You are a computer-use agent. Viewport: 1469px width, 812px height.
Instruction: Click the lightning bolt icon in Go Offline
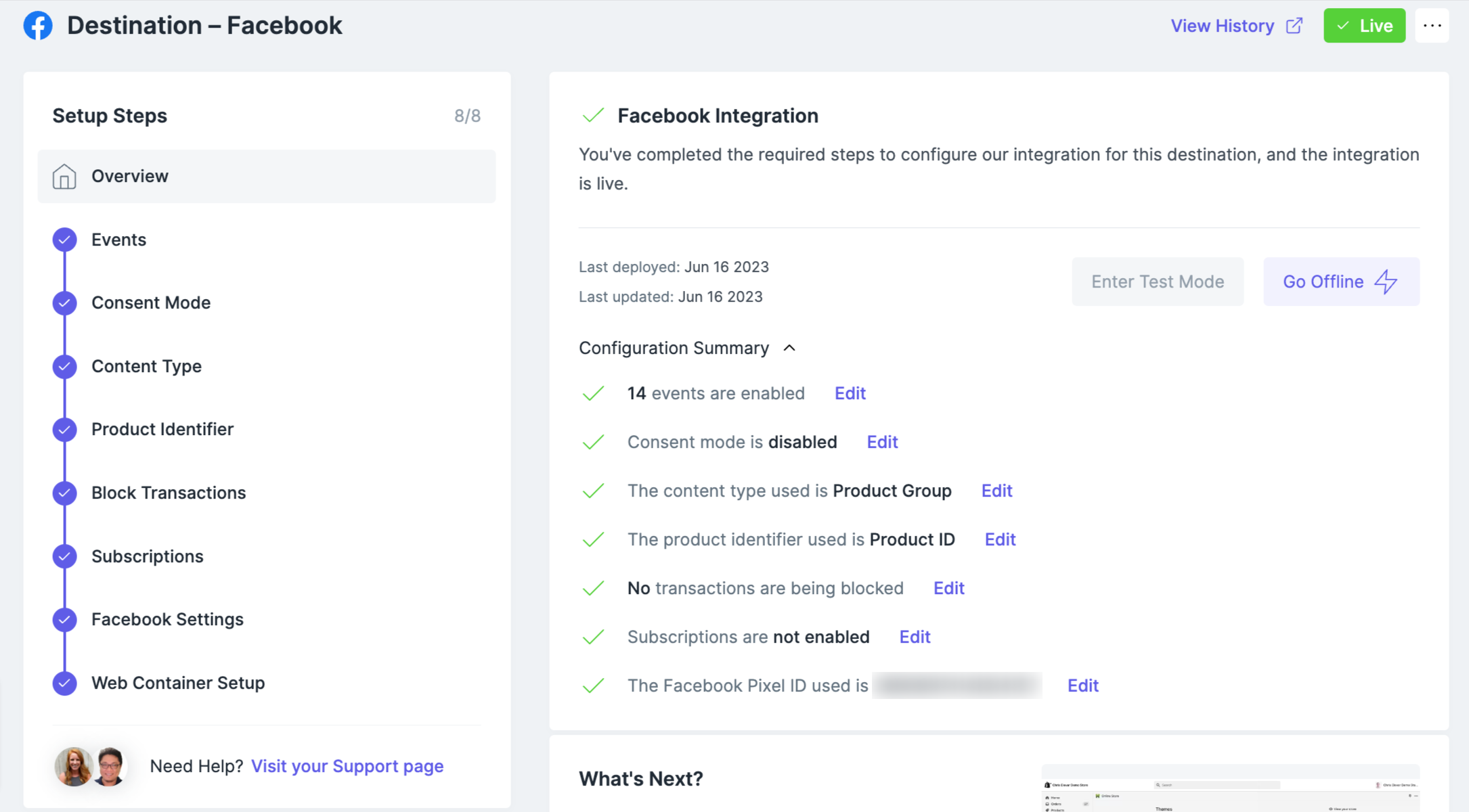(1386, 281)
